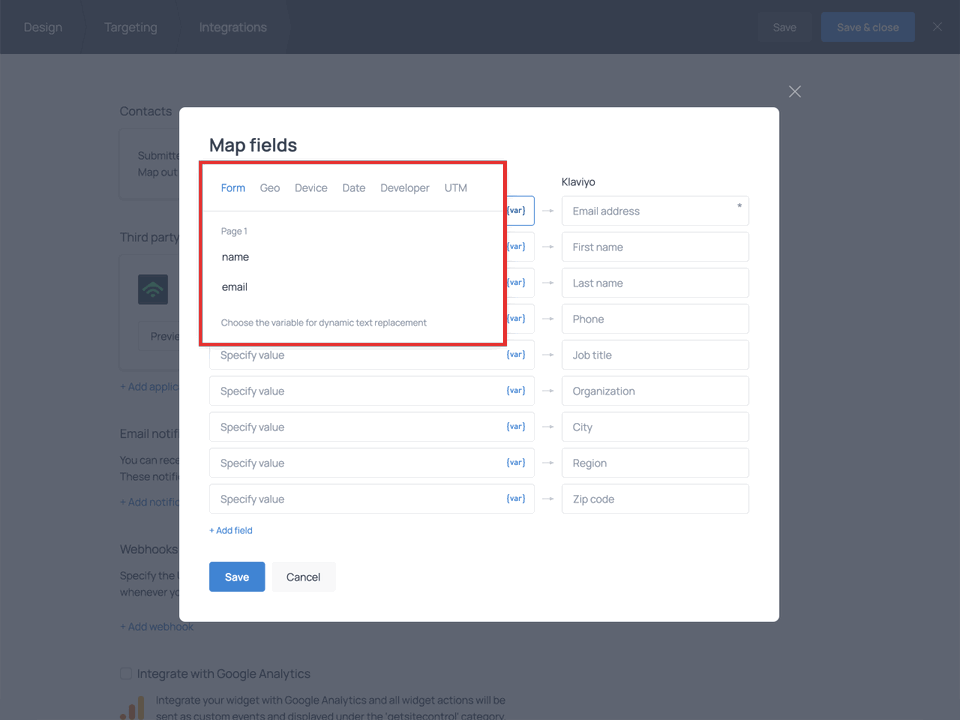The height and width of the screenshot is (720, 960).
Task: Open the Device variables tab
Action: (x=311, y=188)
